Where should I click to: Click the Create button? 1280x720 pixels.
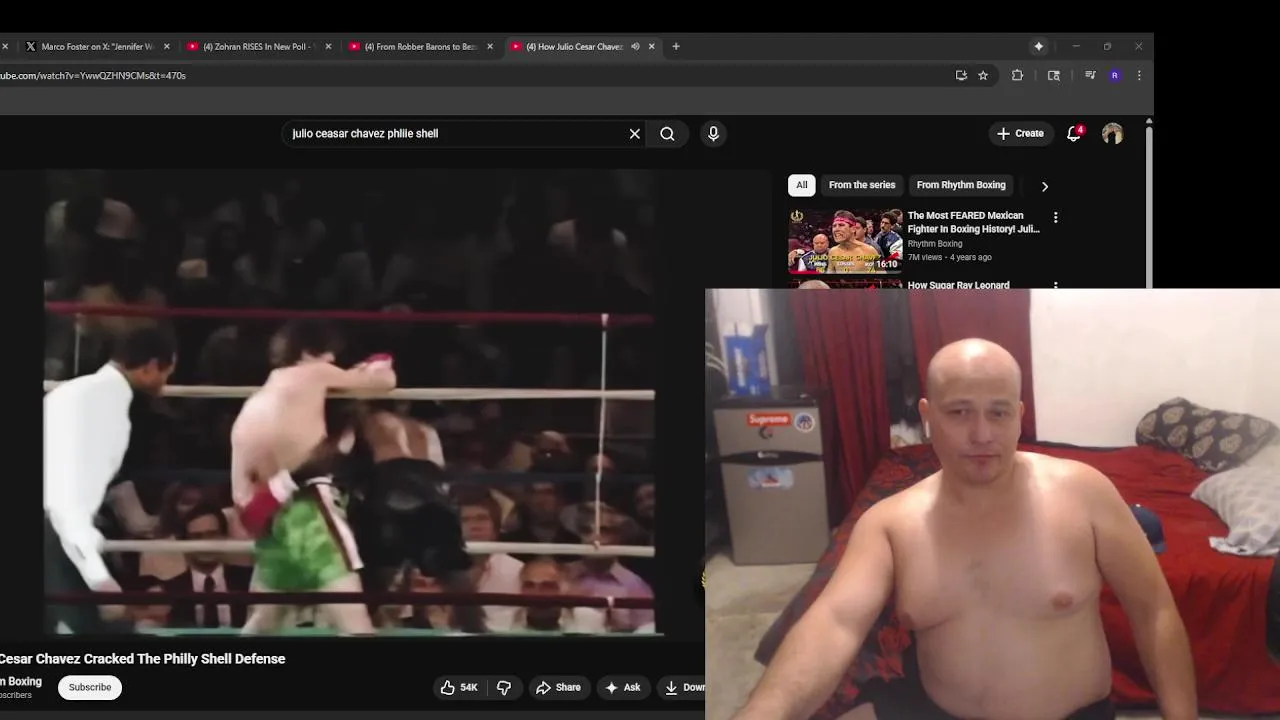tap(1020, 133)
